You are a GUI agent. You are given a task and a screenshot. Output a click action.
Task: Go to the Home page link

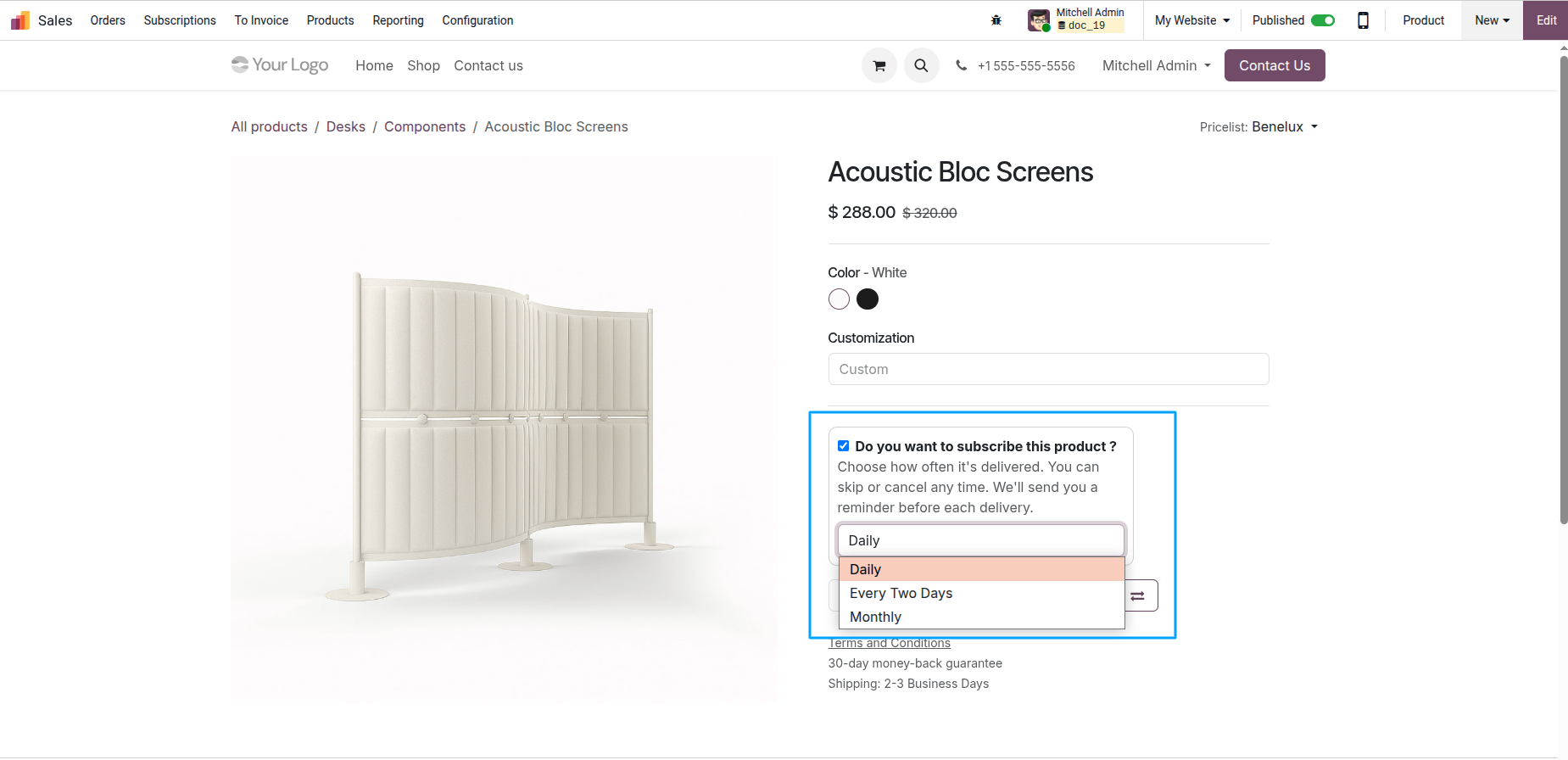(374, 65)
